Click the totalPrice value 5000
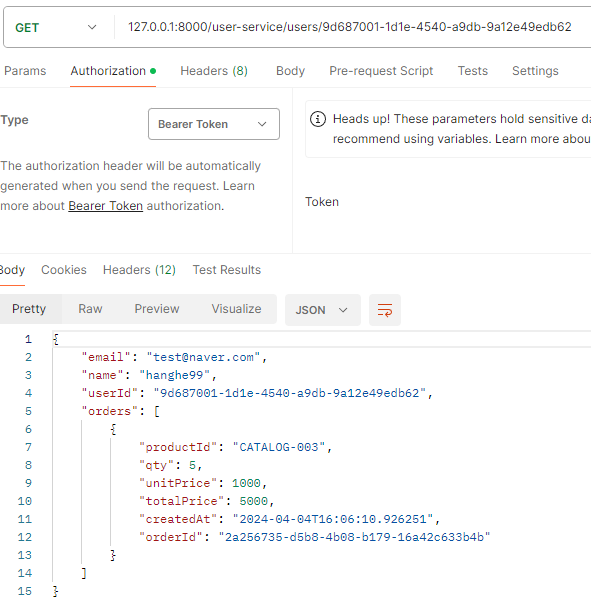 point(254,502)
